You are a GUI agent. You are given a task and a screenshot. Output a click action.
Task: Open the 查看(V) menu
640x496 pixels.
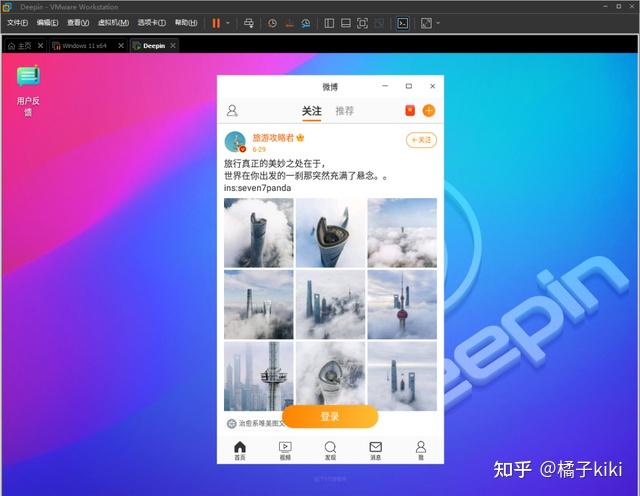(x=78, y=23)
